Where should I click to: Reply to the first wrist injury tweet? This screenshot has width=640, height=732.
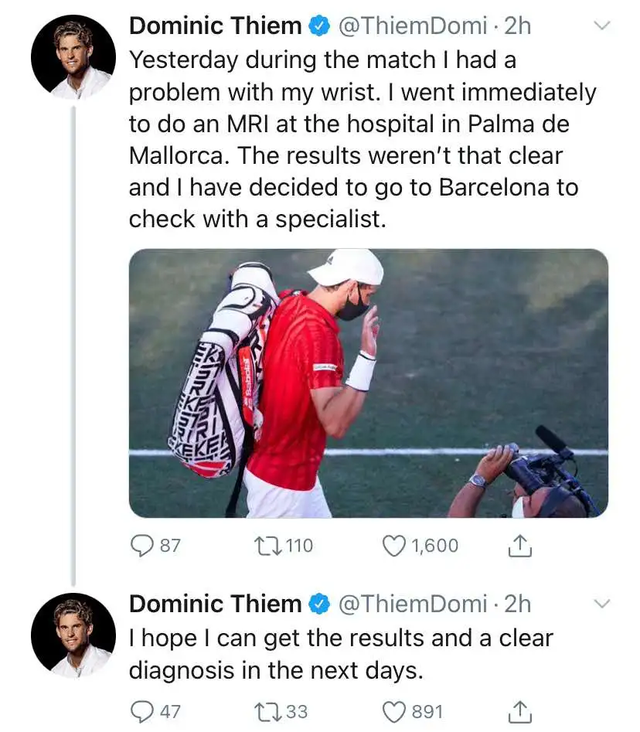[x=143, y=546]
